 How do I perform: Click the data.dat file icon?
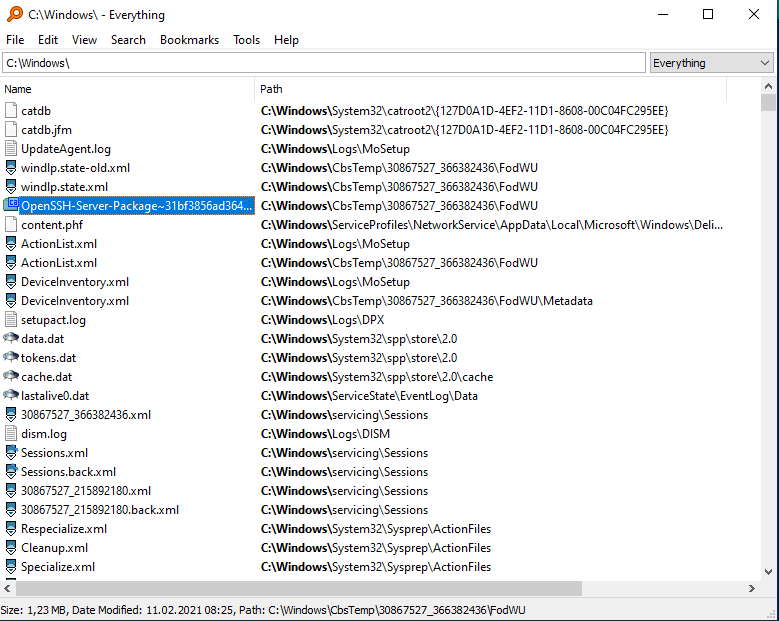10,338
